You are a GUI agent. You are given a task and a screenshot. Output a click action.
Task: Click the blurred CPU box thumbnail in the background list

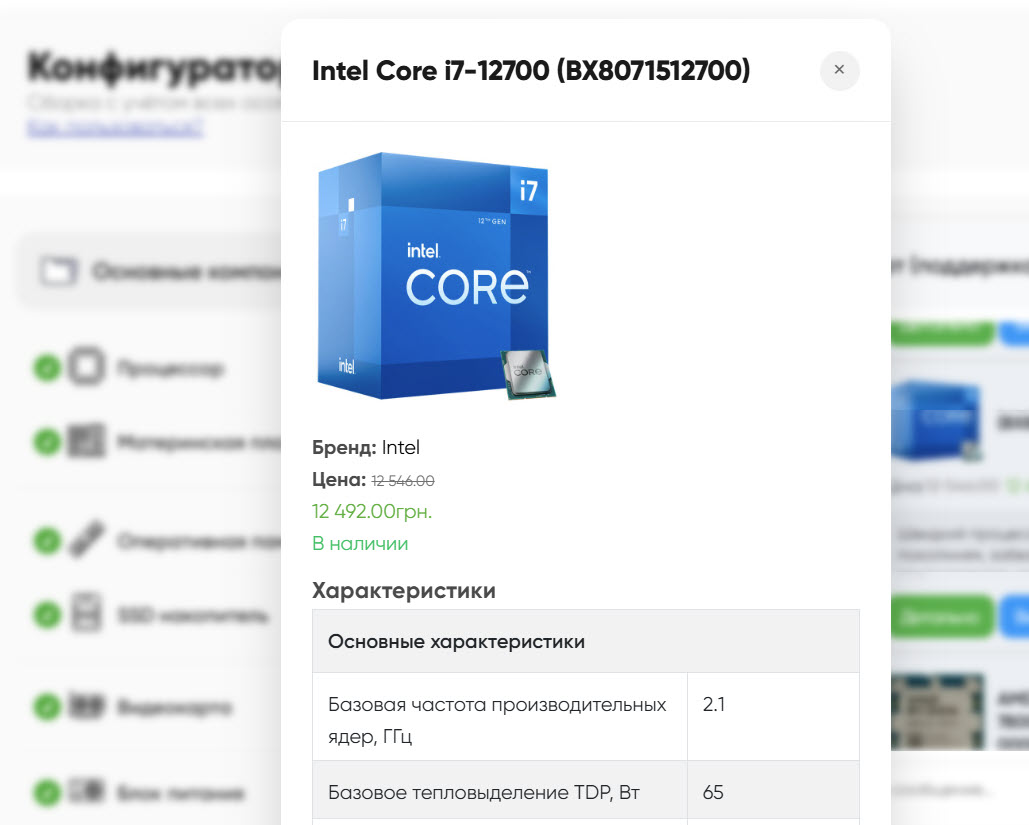pyautogui.click(x=936, y=421)
